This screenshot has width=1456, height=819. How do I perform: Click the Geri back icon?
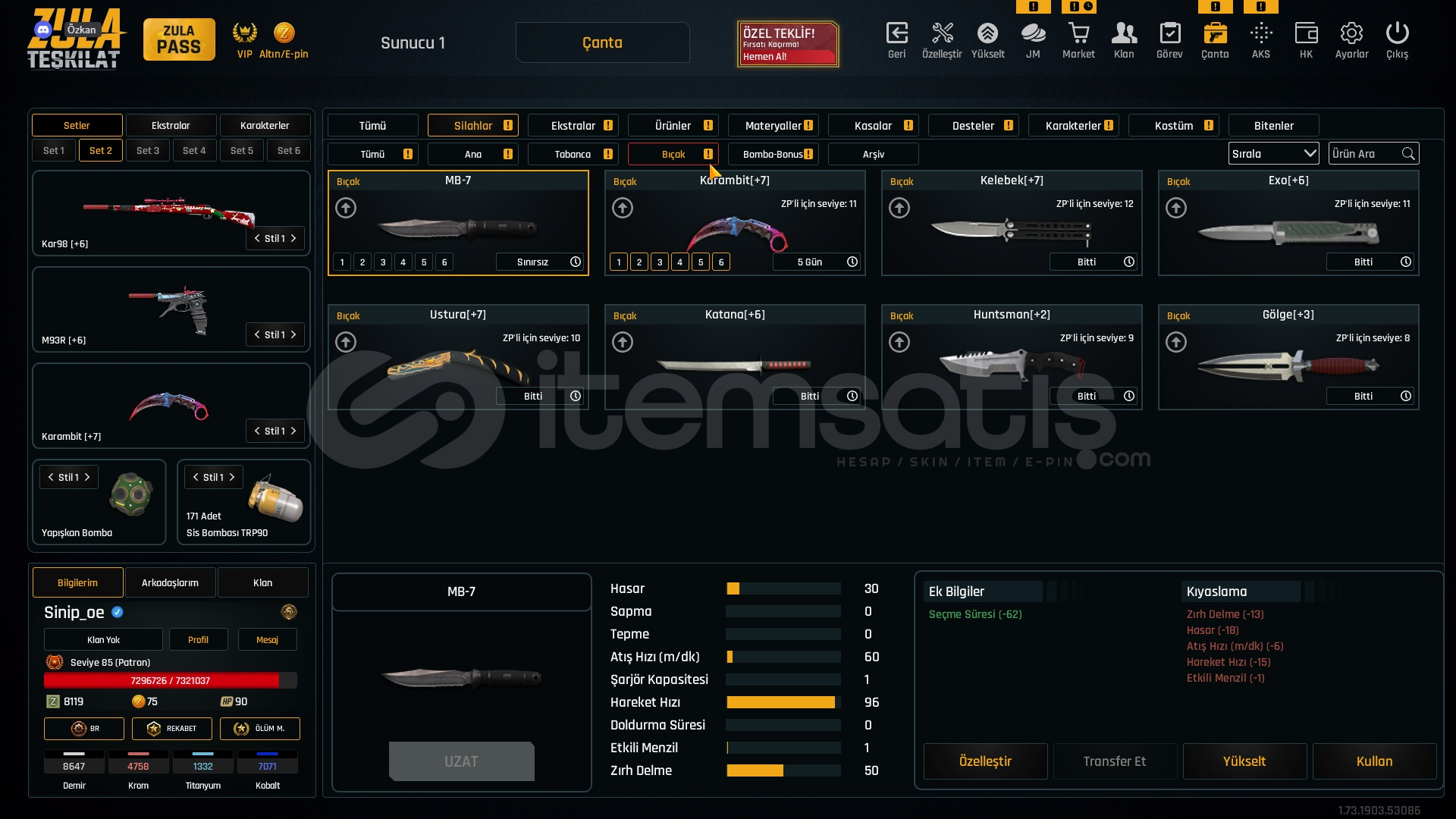coord(896,34)
